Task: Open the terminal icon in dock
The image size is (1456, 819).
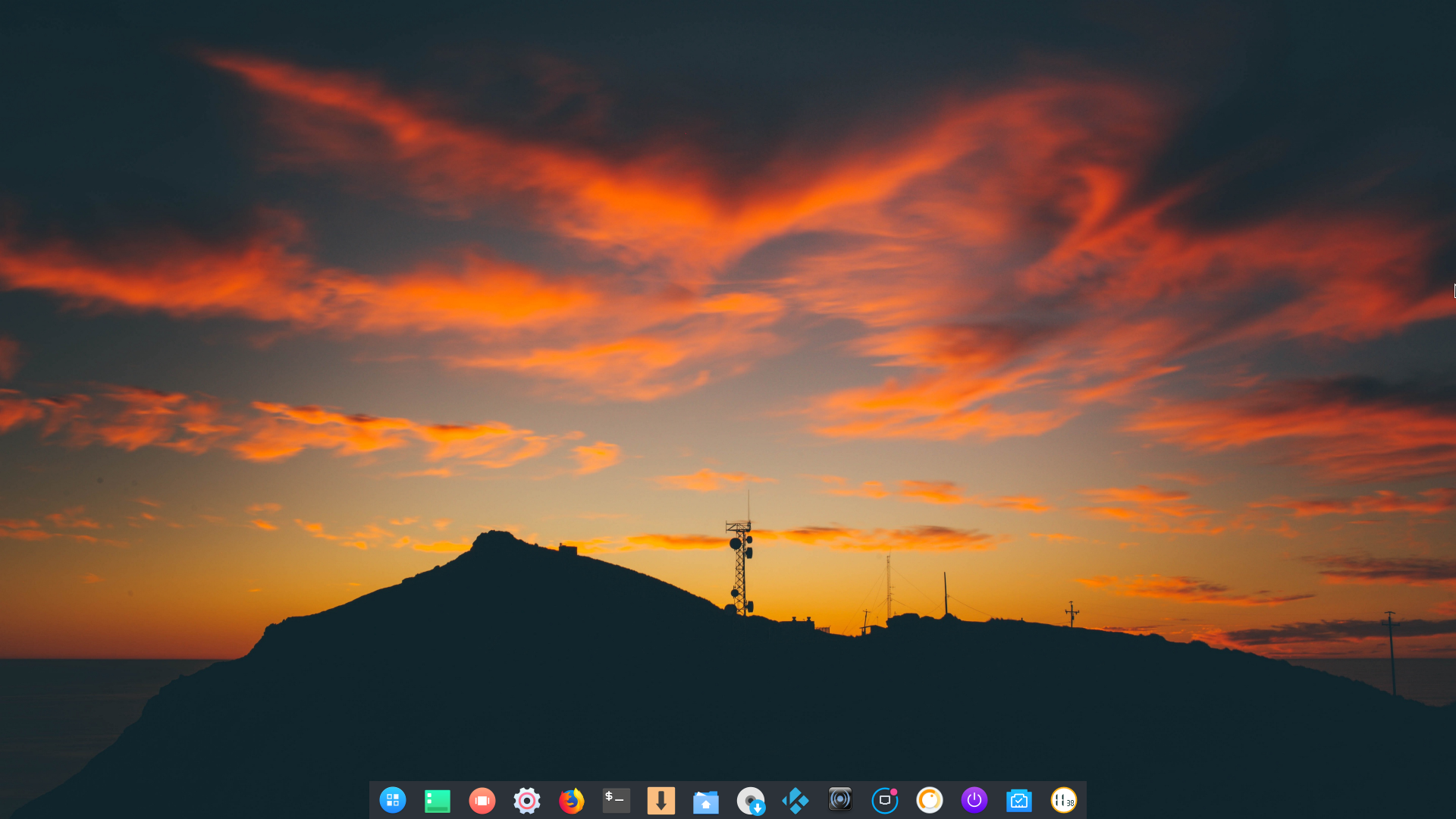Action: tap(617, 800)
